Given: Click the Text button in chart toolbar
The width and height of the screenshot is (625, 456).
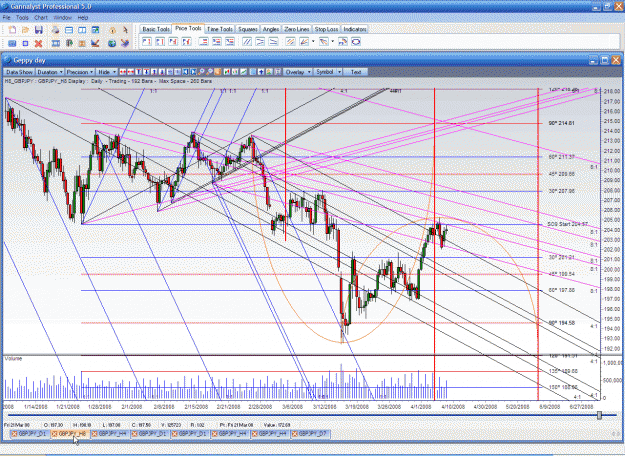Looking at the screenshot, I should tap(356, 72).
